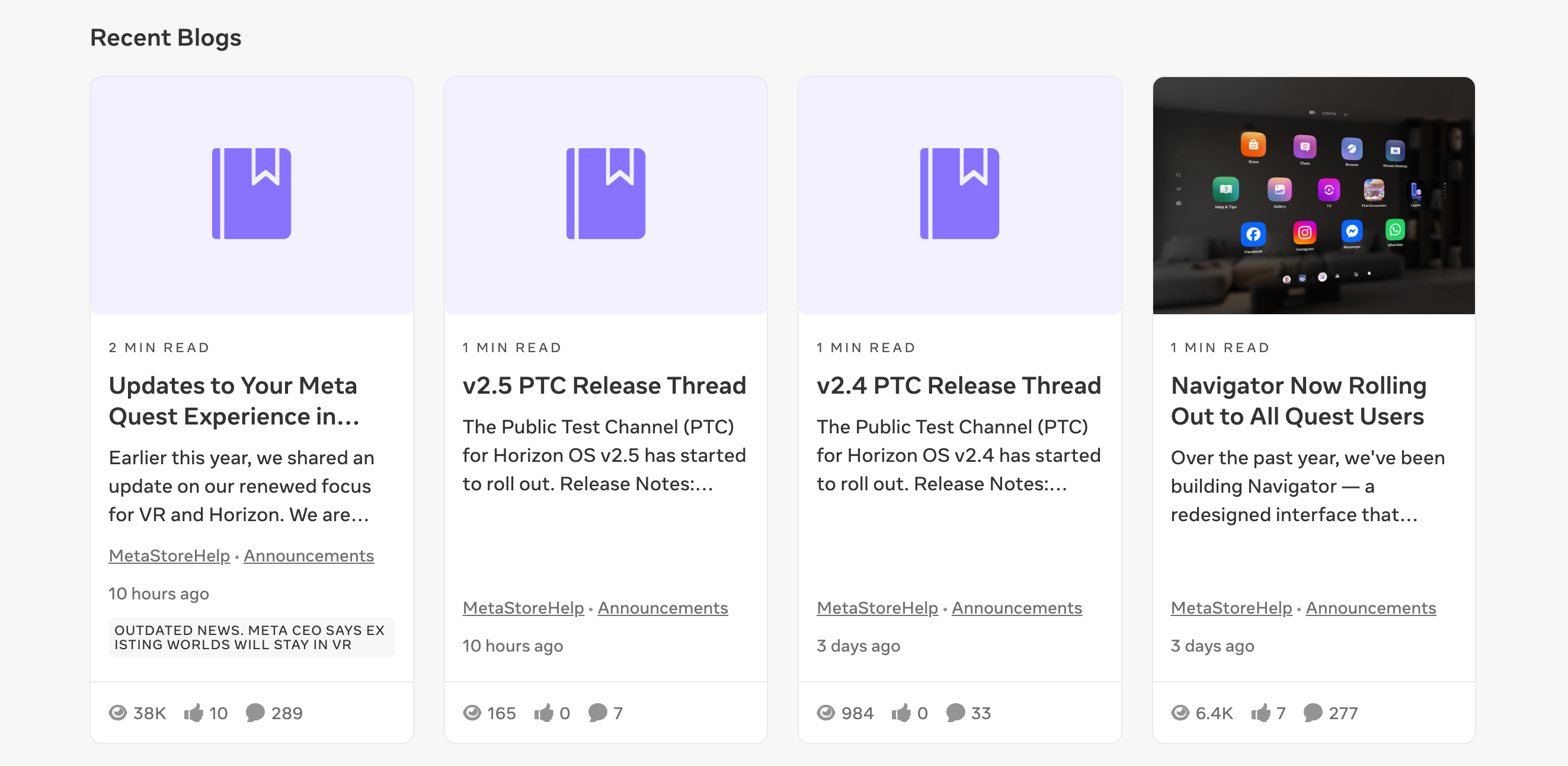1568x766 pixels.
Task: Open MetaStoreHelp author link on v2.5 card
Action: [x=523, y=608]
